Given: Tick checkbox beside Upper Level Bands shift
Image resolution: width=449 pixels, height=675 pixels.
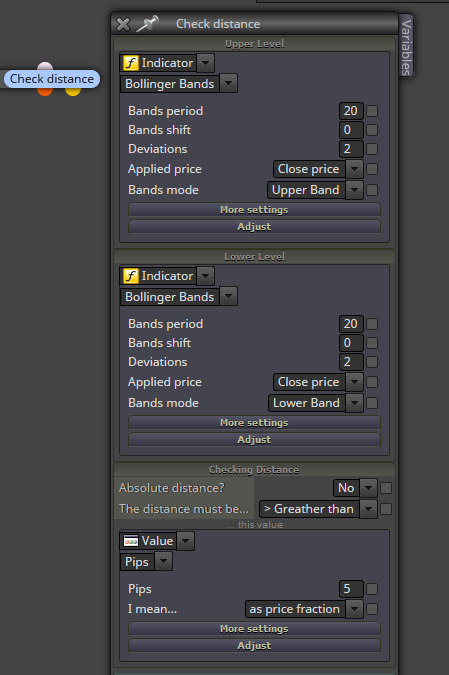Looking at the screenshot, I should tap(372, 130).
